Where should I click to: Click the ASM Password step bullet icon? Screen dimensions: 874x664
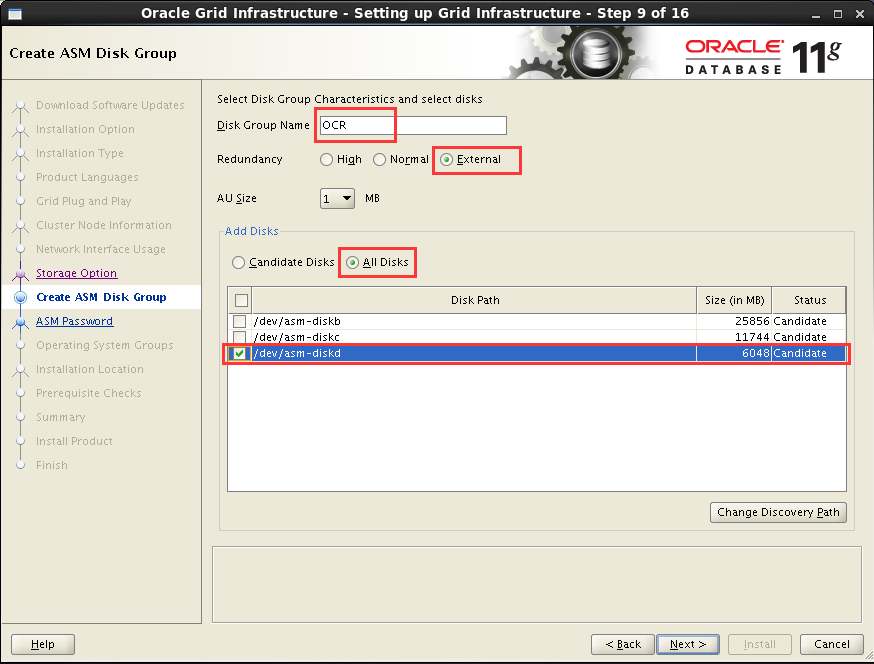click(x=21, y=322)
